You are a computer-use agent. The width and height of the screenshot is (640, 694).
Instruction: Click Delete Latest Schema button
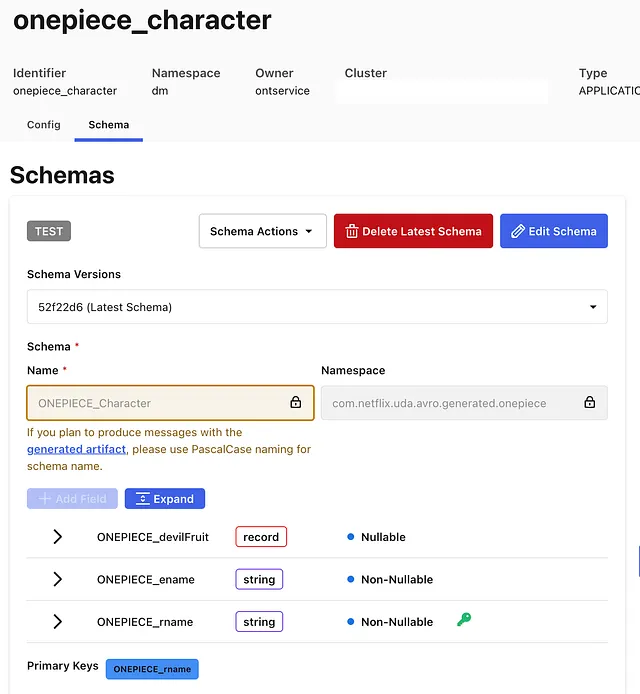coord(413,231)
